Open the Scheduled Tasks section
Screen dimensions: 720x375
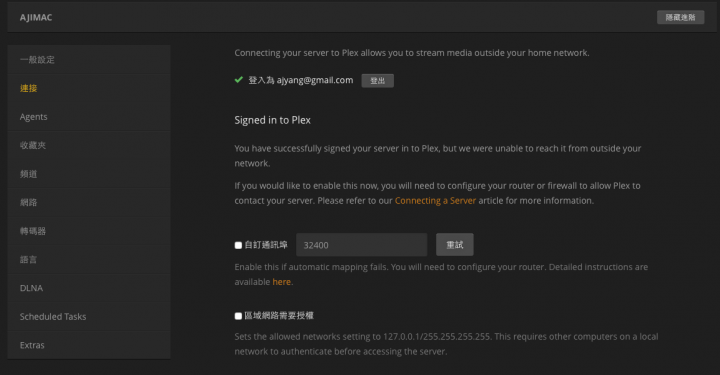(x=89, y=316)
